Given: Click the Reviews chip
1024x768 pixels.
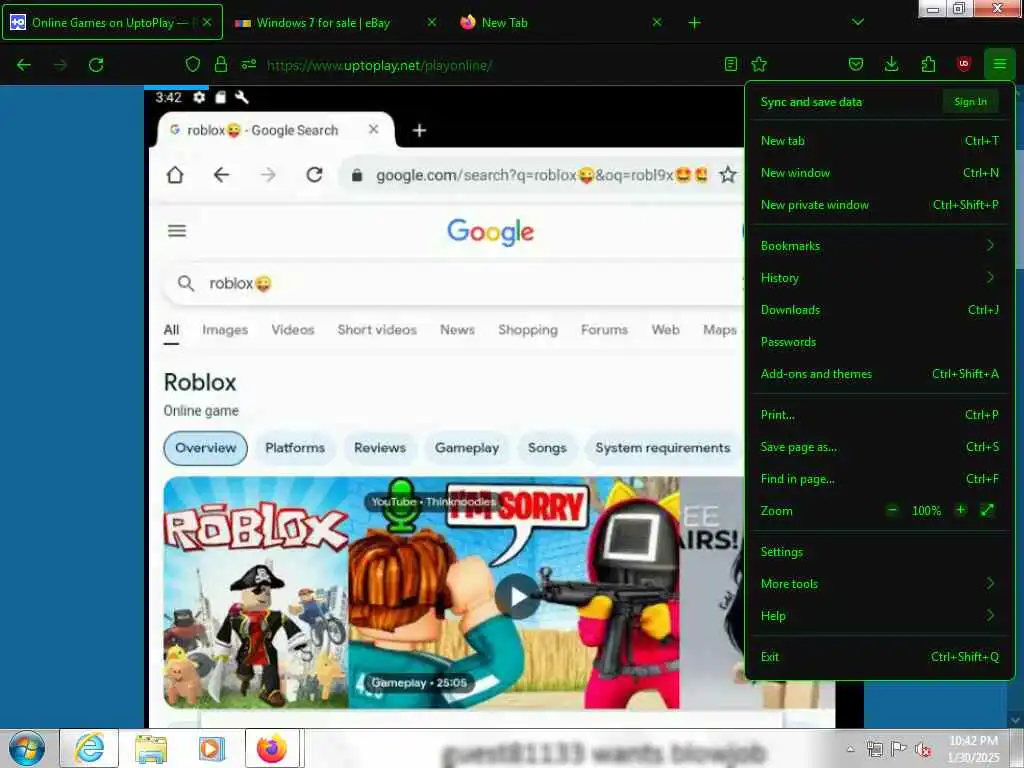Looking at the screenshot, I should pos(379,448).
